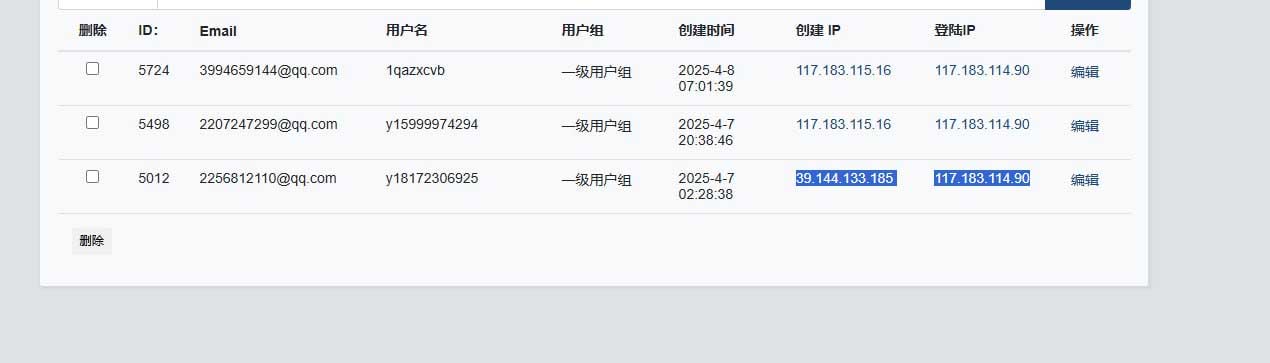Click username y18172306925
The height and width of the screenshot is (363, 1270).
click(432, 178)
